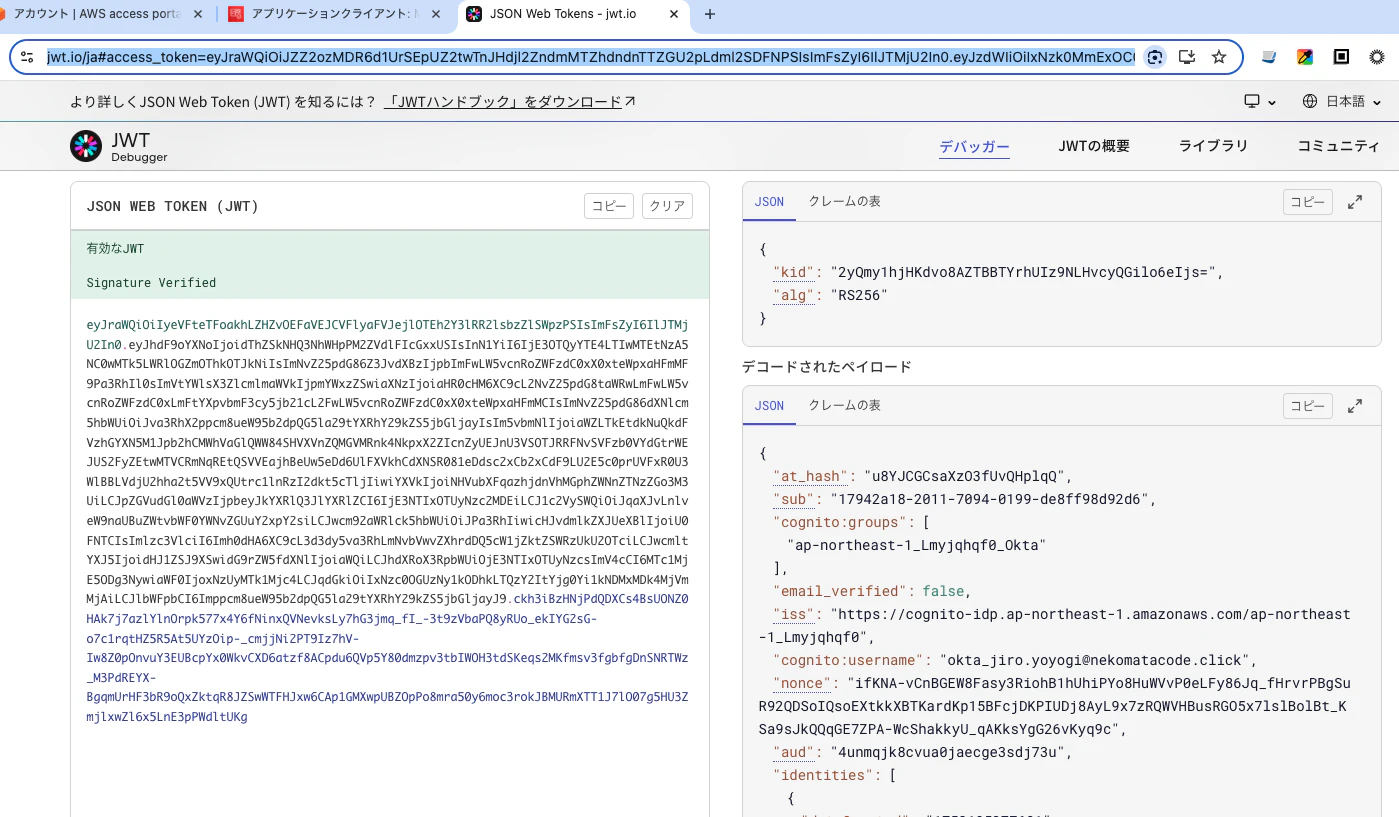Open a new browser tab
The width and height of the screenshot is (1399, 817).
(710, 14)
